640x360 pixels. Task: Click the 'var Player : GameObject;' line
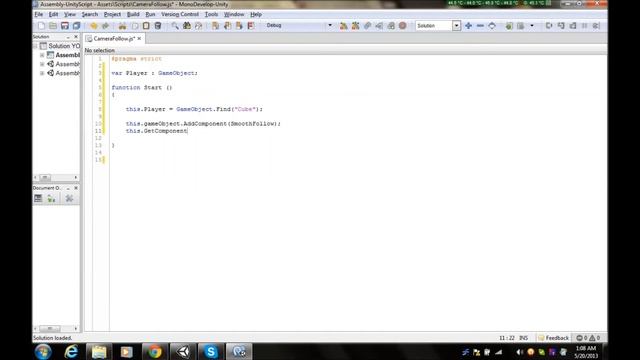click(x=154, y=73)
